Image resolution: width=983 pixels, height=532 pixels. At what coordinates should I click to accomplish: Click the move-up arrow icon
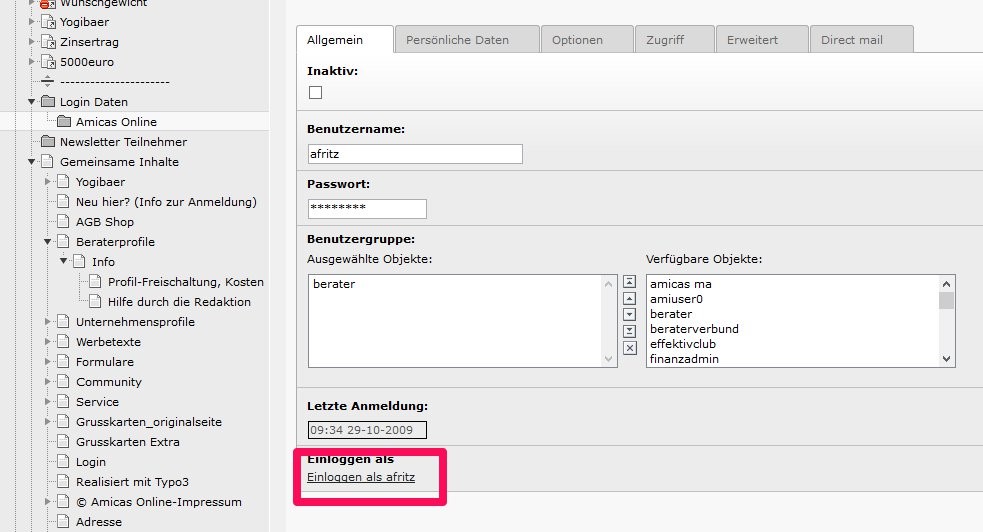(629, 298)
